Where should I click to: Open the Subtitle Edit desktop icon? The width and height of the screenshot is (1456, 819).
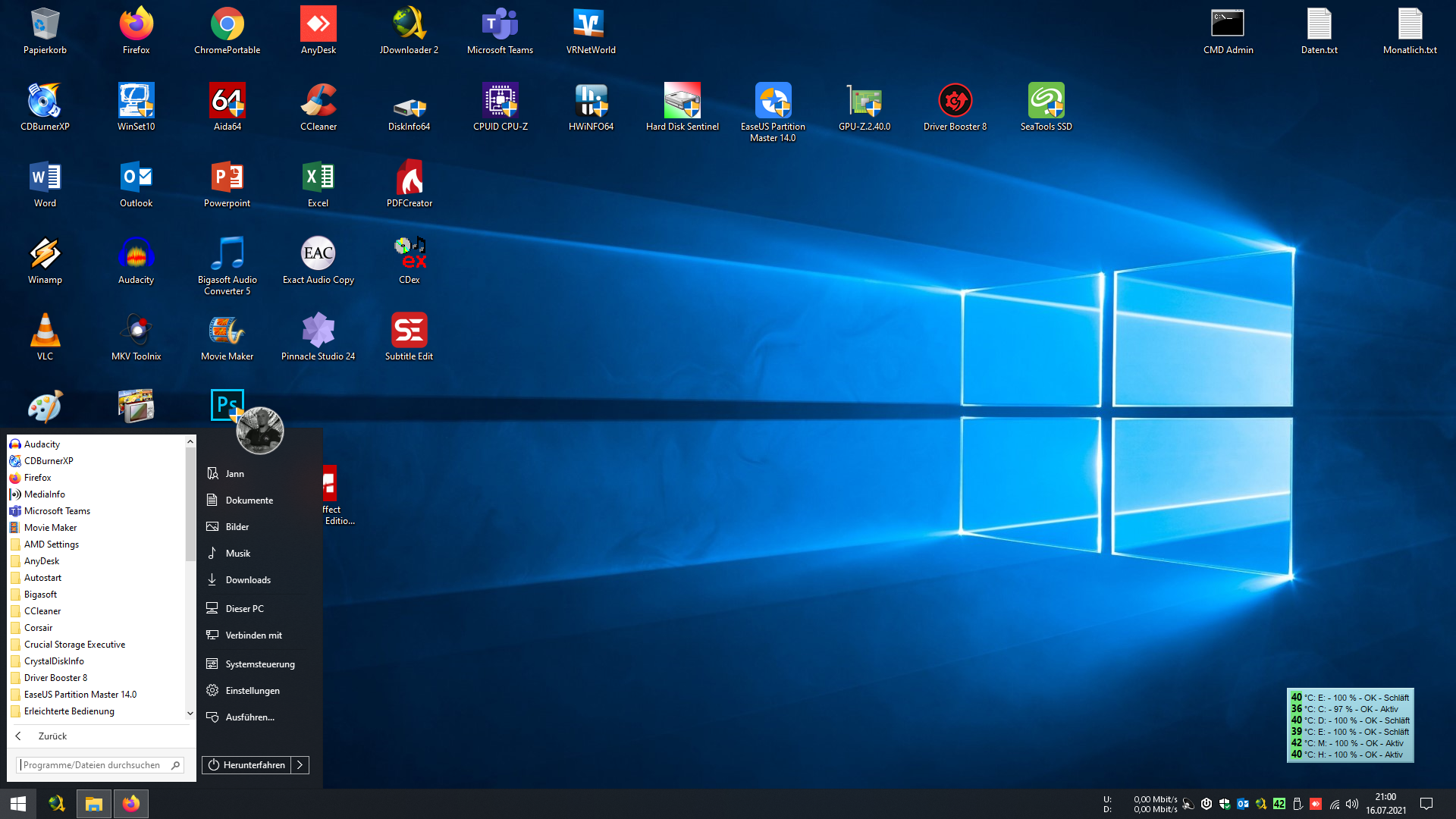(409, 331)
